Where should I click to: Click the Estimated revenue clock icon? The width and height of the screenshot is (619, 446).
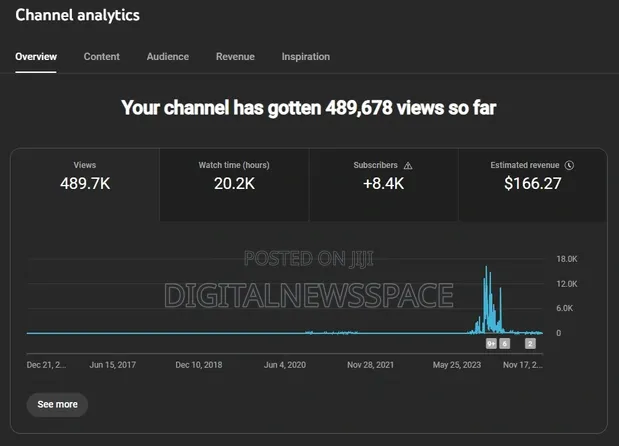point(569,165)
